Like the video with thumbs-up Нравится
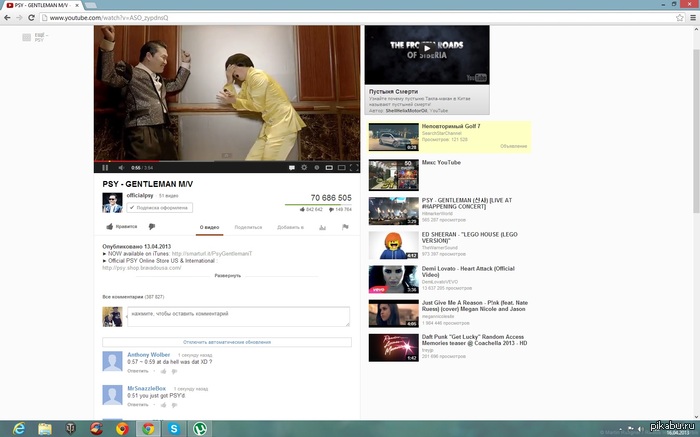 (x=121, y=227)
